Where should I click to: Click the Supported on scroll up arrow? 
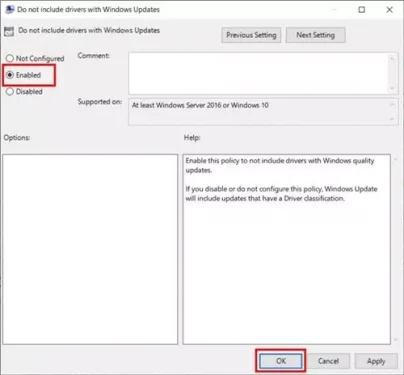pyautogui.click(x=392, y=105)
